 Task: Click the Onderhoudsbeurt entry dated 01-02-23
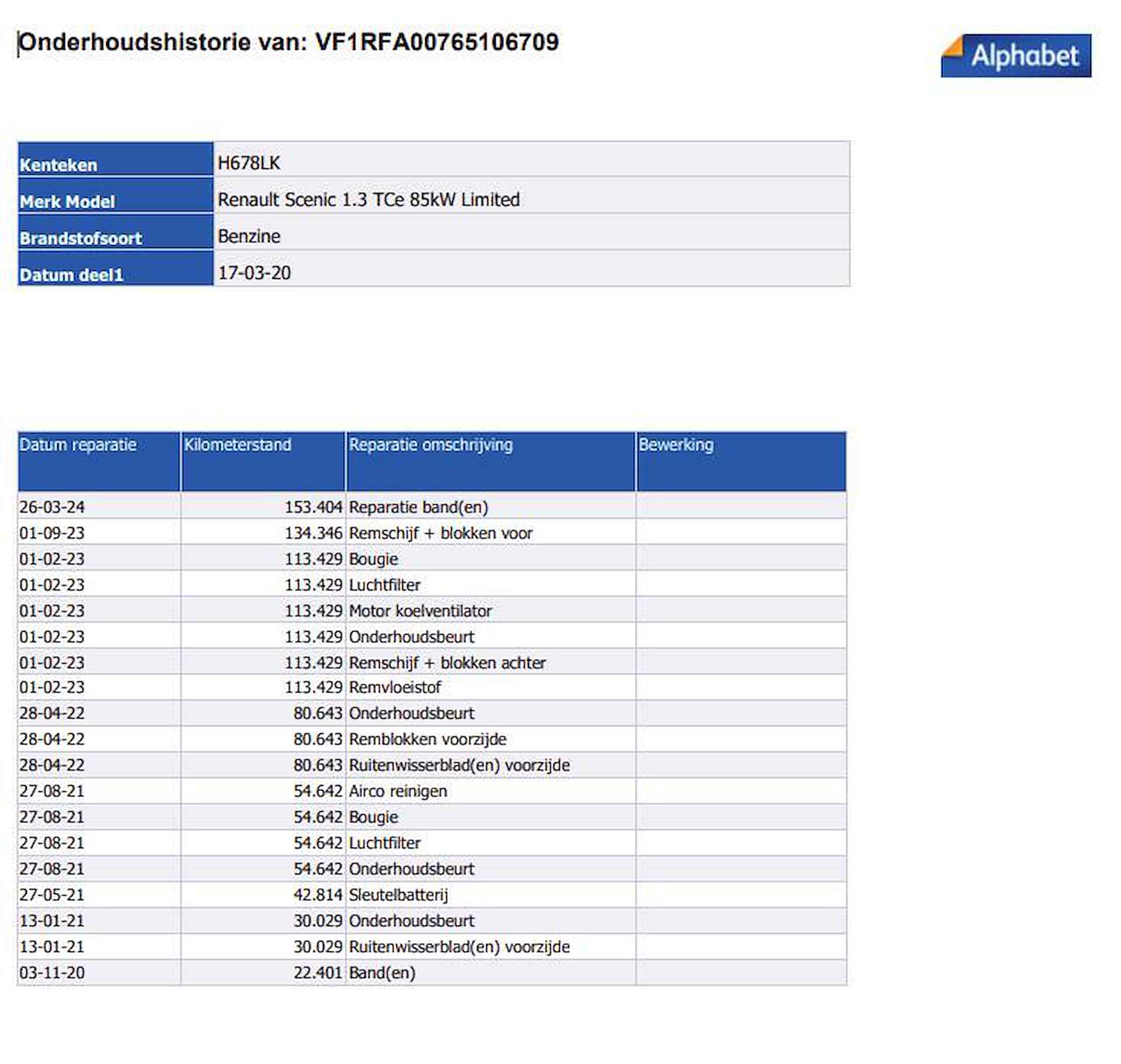click(412, 637)
